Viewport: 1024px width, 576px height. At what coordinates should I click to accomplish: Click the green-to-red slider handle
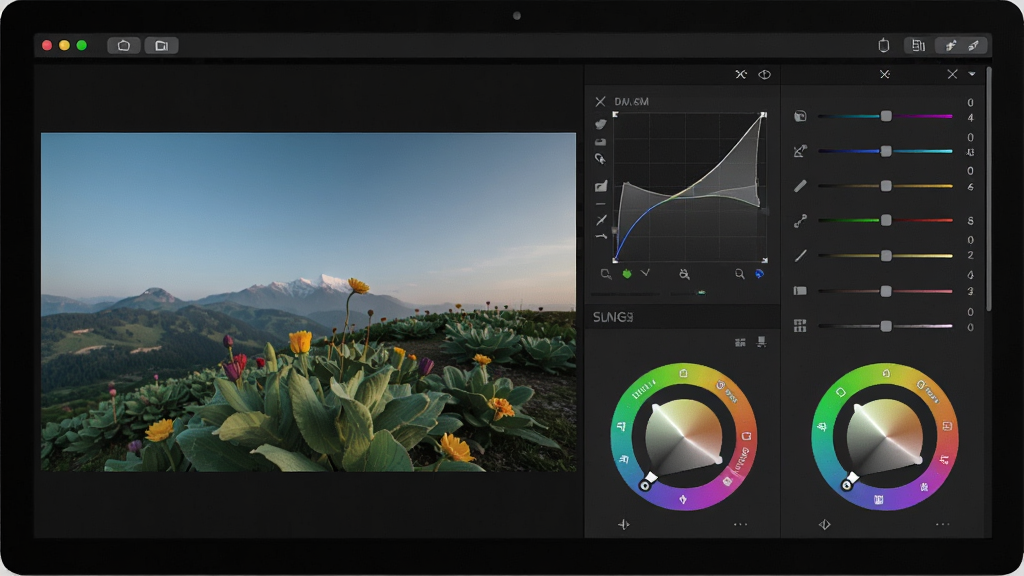point(886,221)
